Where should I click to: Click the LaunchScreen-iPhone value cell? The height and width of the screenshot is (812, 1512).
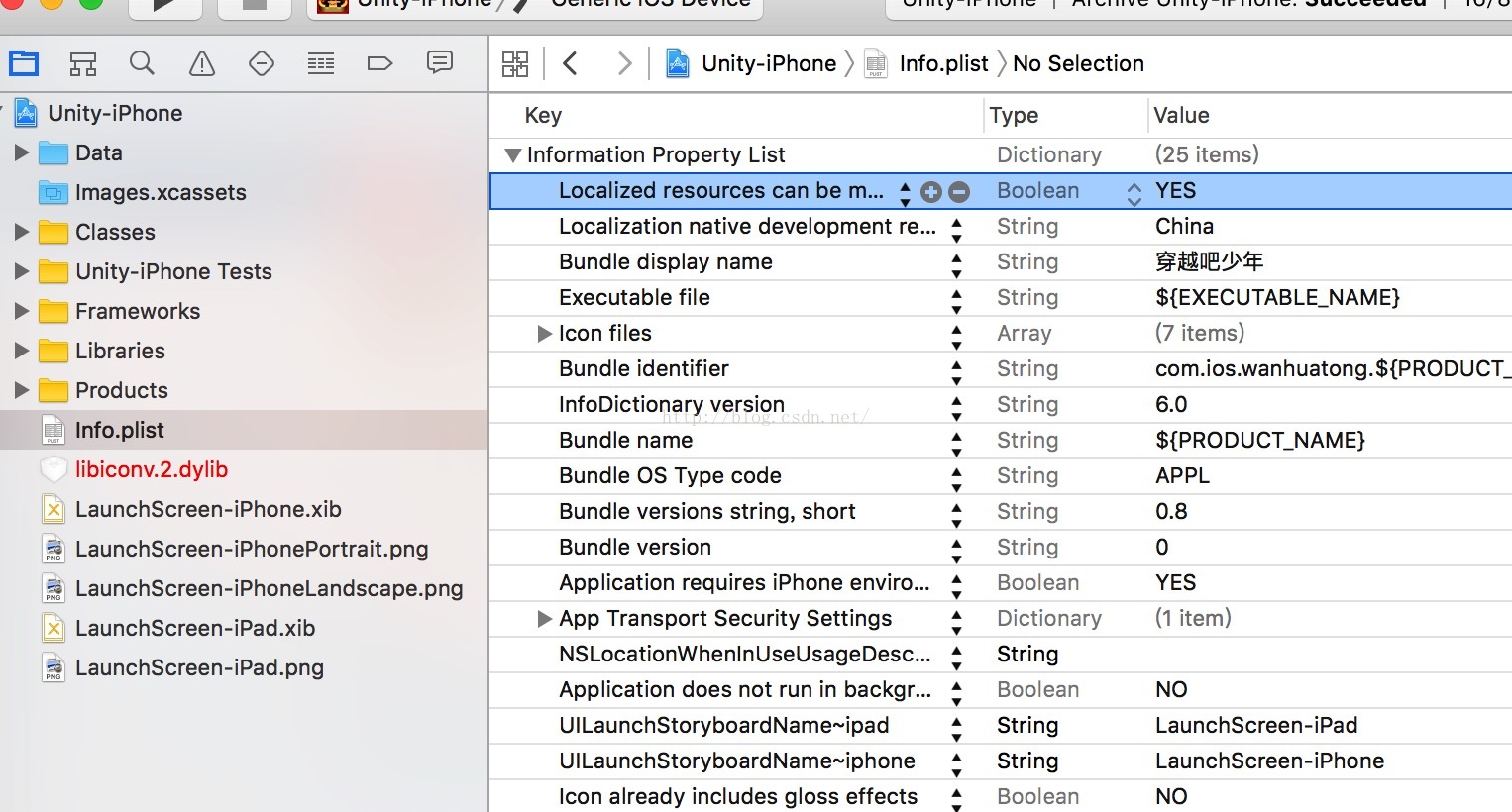(x=1269, y=761)
